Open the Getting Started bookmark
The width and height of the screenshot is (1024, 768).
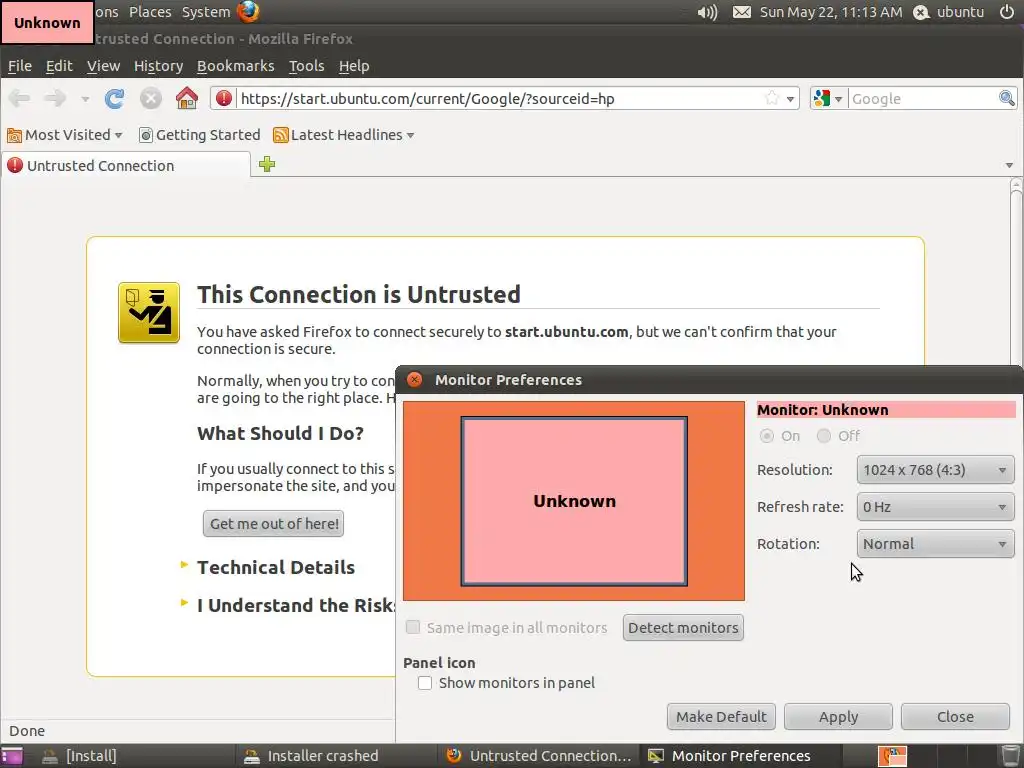pos(199,135)
